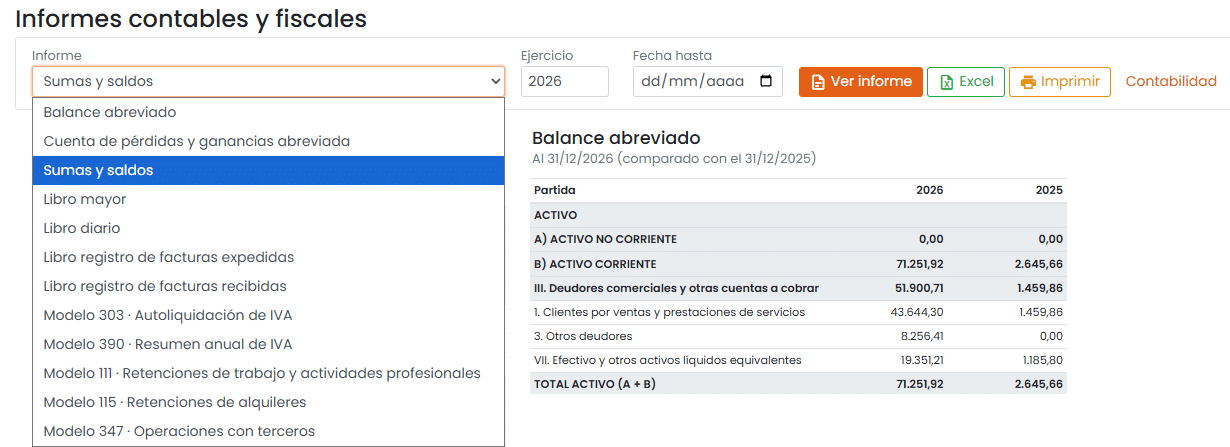Pick Libro mayor from the dropdown
Screen dimensions: 1230x447
click(x=268, y=199)
